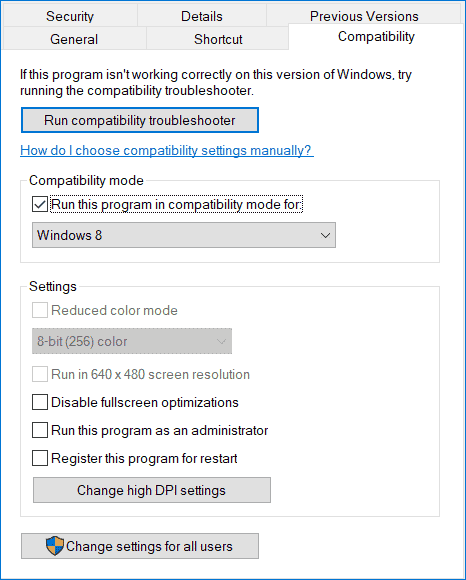Image resolution: width=466 pixels, height=580 pixels.
Task: Select the General tab
Action: coord(74,39)
